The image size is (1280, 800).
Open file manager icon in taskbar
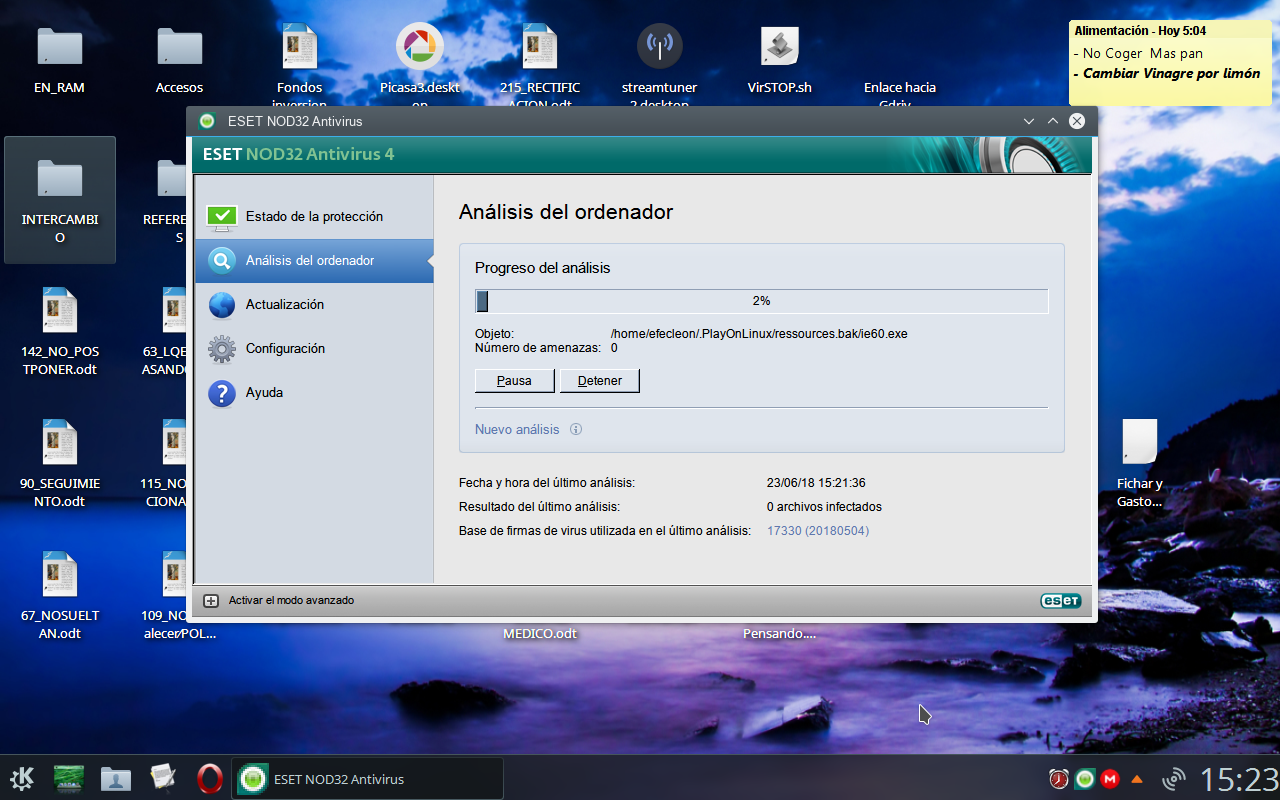click(116, 779)
